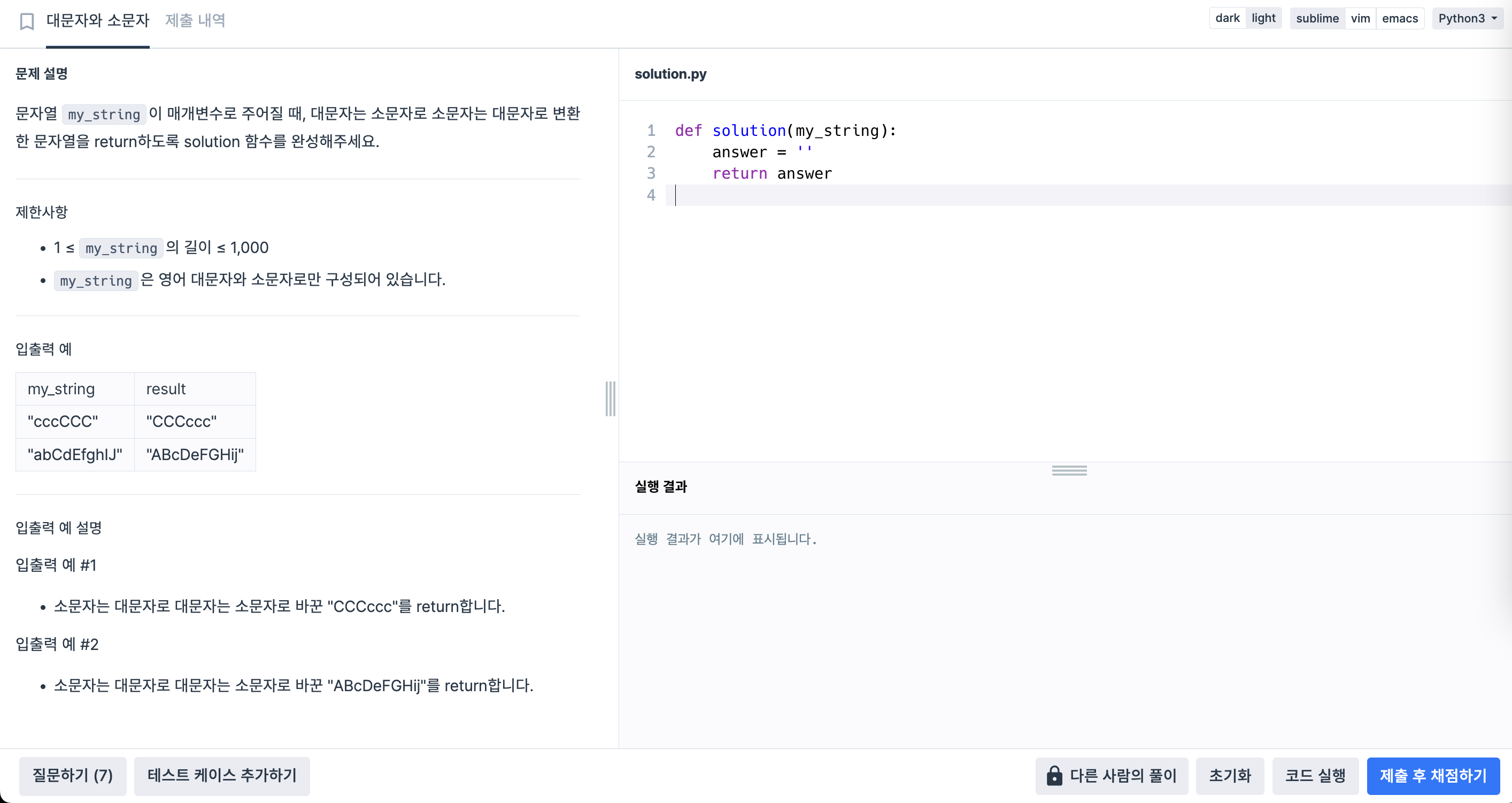Click the bookmark icon beside the title

point(27,21)
